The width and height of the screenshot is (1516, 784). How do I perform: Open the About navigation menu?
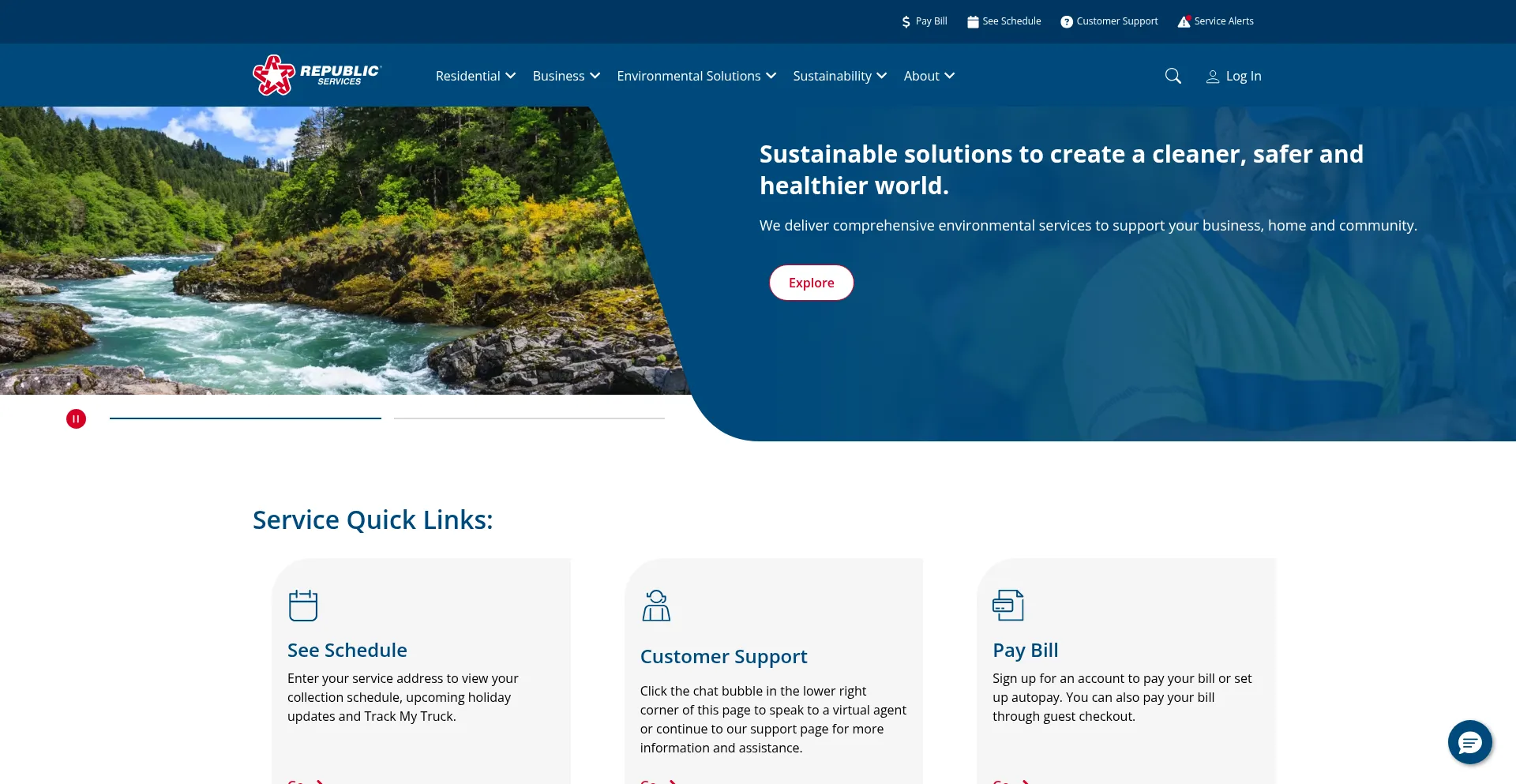click(x=929, y=76)
